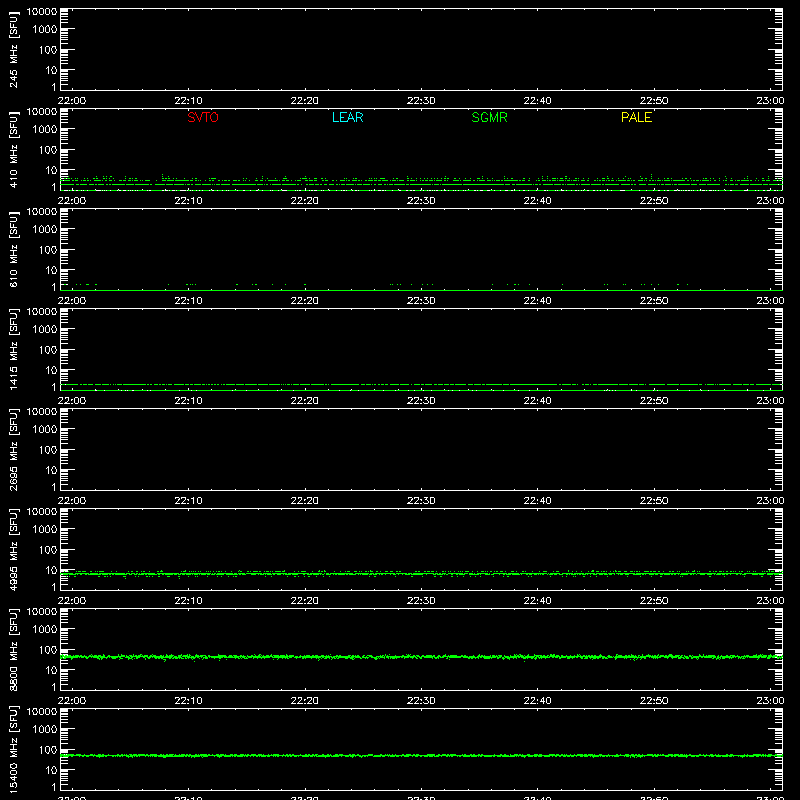Select the 1415 MHz [SFU] axis title
Image resolution: width=800 pixels, height=800 pixels.
click(13, 349)
